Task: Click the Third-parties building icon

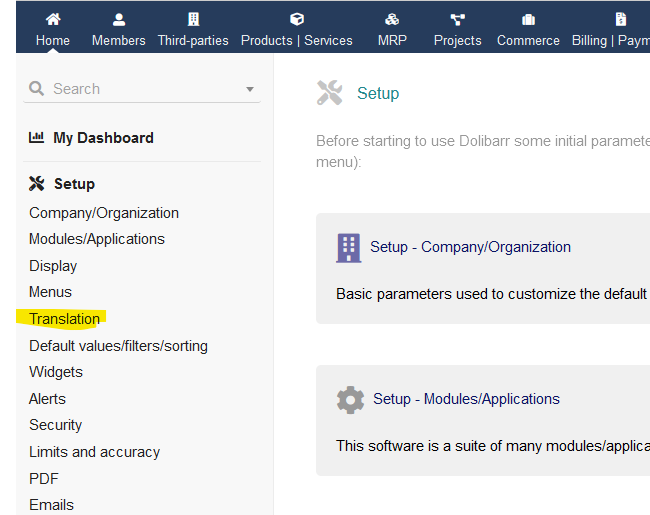Action: point(194,19)
